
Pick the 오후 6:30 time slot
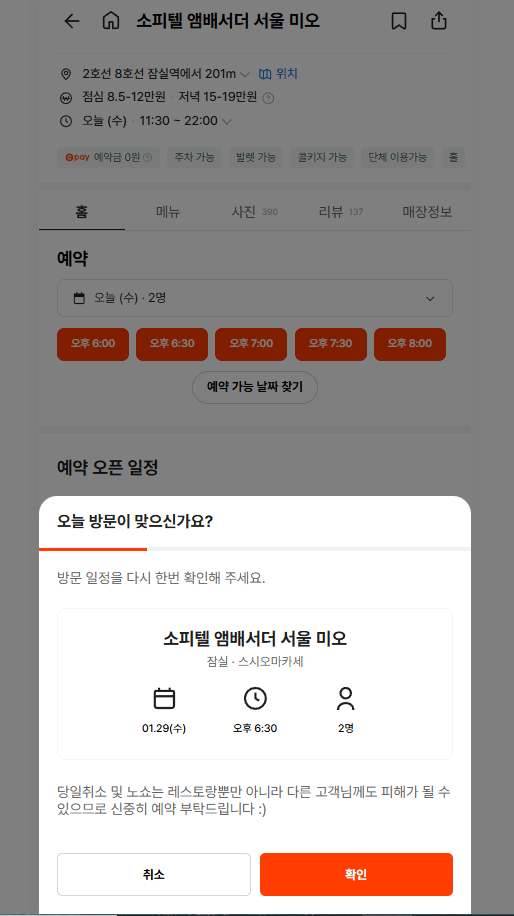[x=172, y=344]
